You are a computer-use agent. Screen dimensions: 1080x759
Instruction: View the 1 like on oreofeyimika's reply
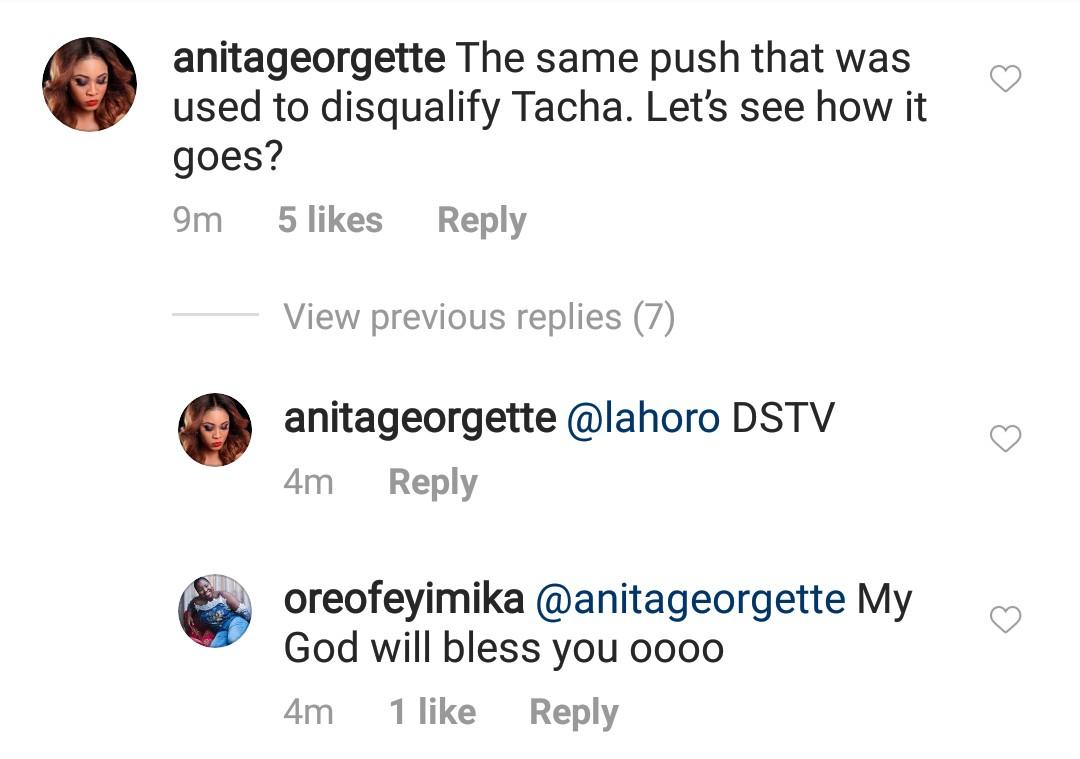[432, 712]
